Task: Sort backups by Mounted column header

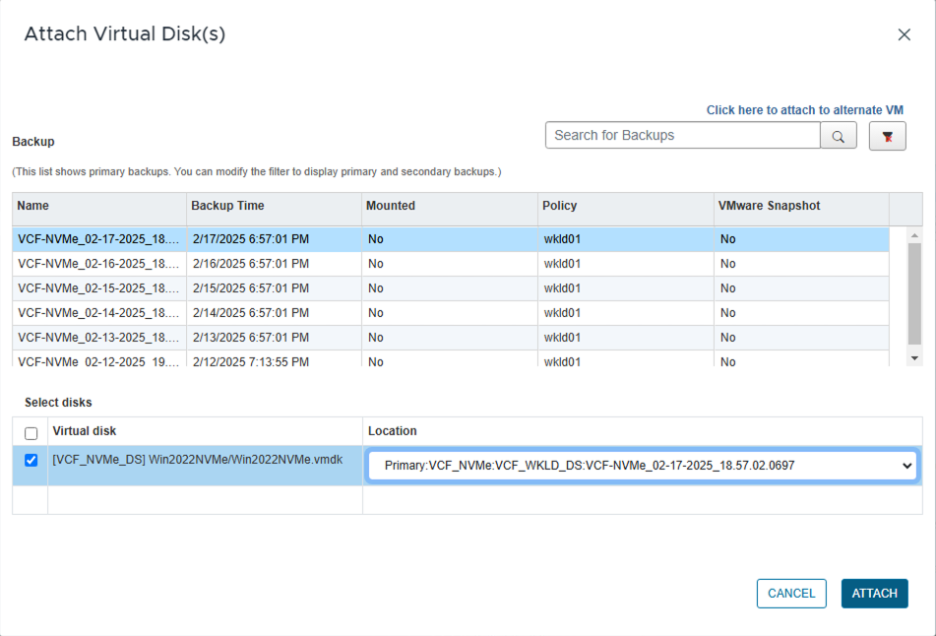Action: (x=391, y=206)
